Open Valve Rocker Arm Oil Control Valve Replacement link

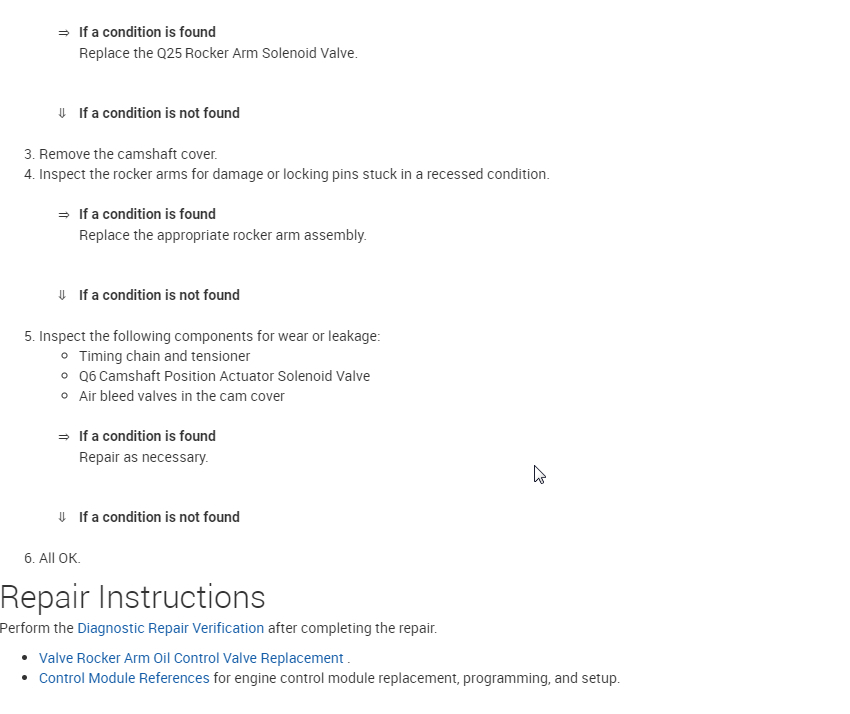point(191,658)
